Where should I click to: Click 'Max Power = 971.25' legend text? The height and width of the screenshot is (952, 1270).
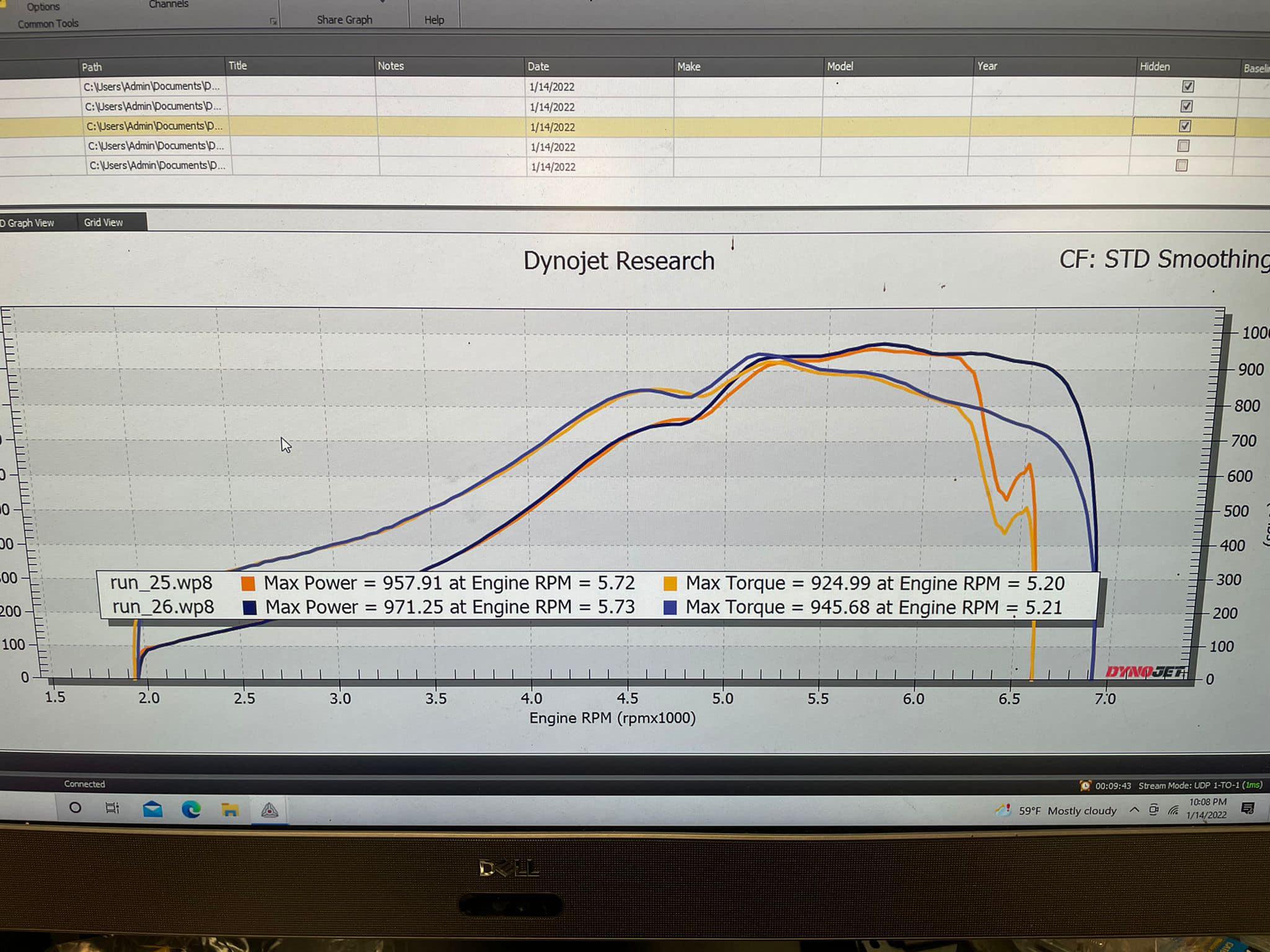pos(355,607)
